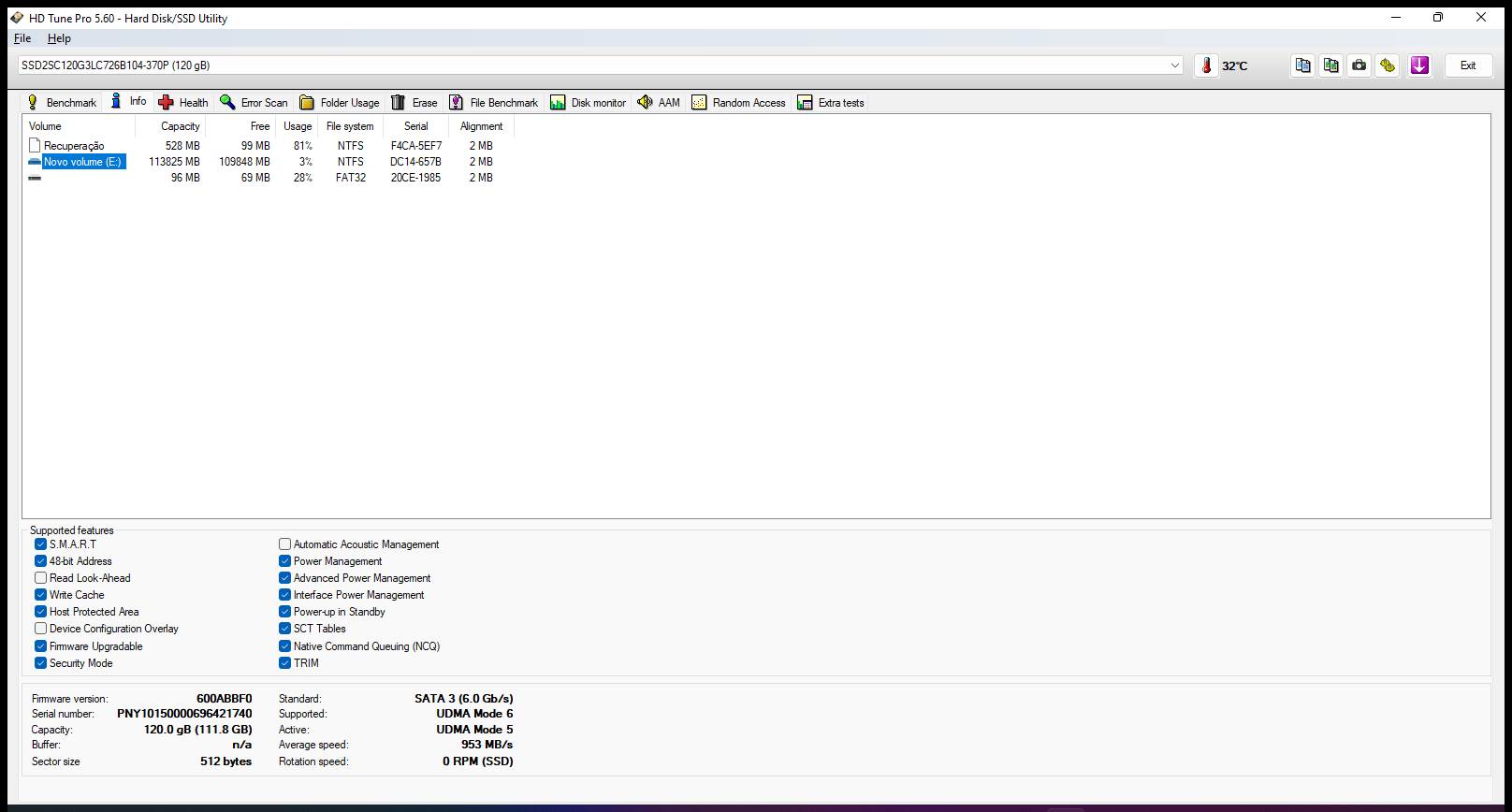Click the Exit button
This screenshot has width=1512, height=812.
pos(1468,65)
